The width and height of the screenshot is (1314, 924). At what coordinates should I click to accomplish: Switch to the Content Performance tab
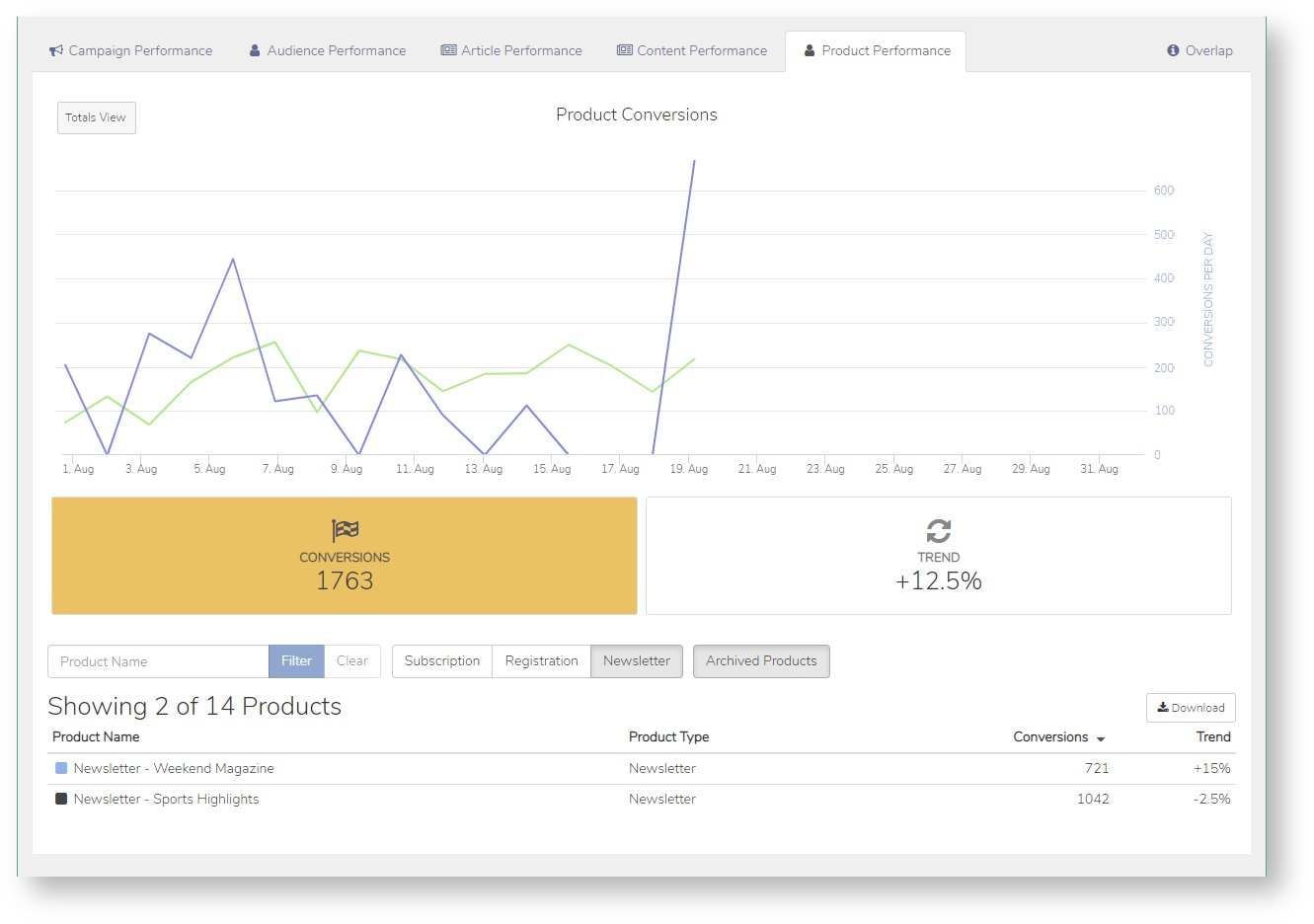click(691, 50)
